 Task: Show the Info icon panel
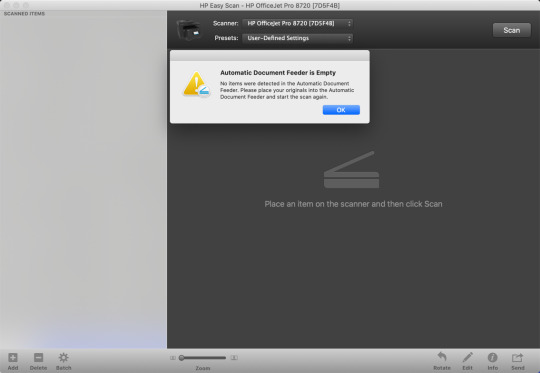492,358
